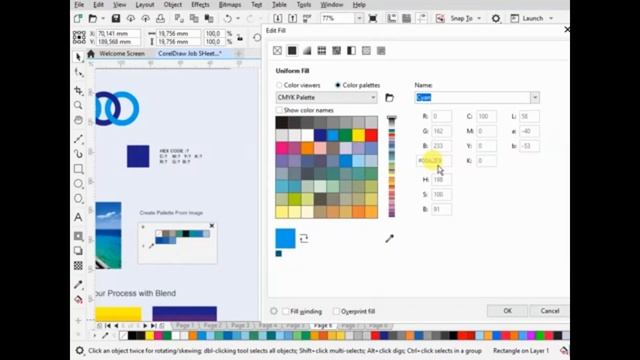The image size is (640, 360).
Task: Switch to the Welcome Screen tab
Action: tap(122, 53)
